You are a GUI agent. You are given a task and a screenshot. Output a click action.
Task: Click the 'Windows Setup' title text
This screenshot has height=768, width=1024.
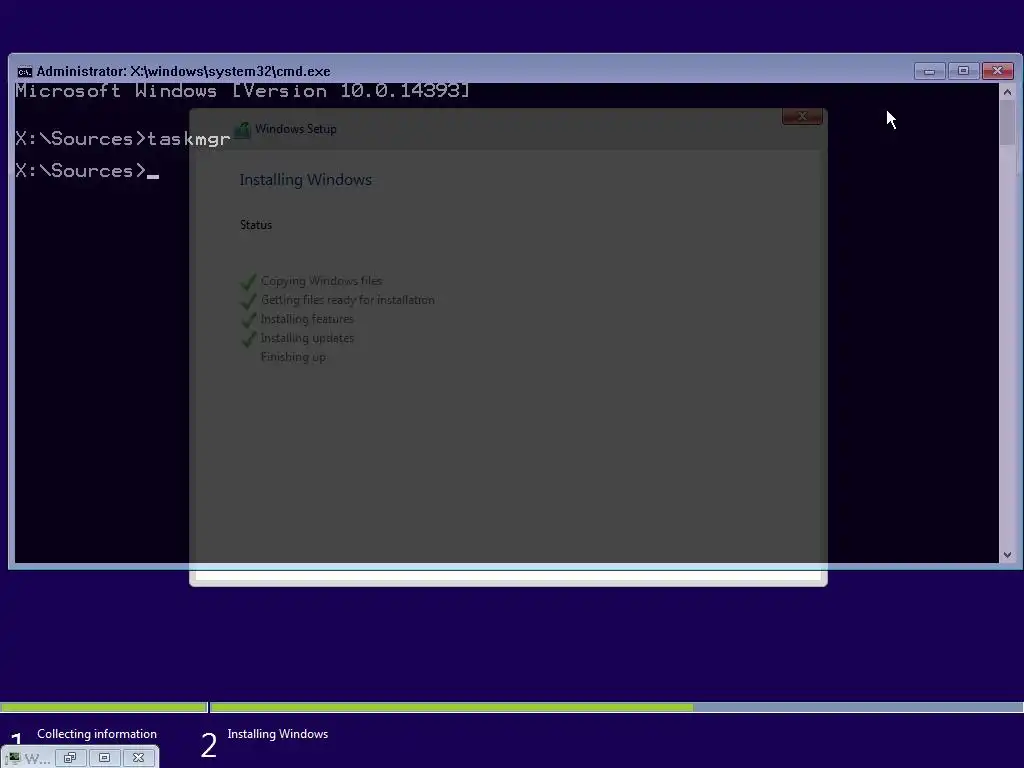coord(296,129)
